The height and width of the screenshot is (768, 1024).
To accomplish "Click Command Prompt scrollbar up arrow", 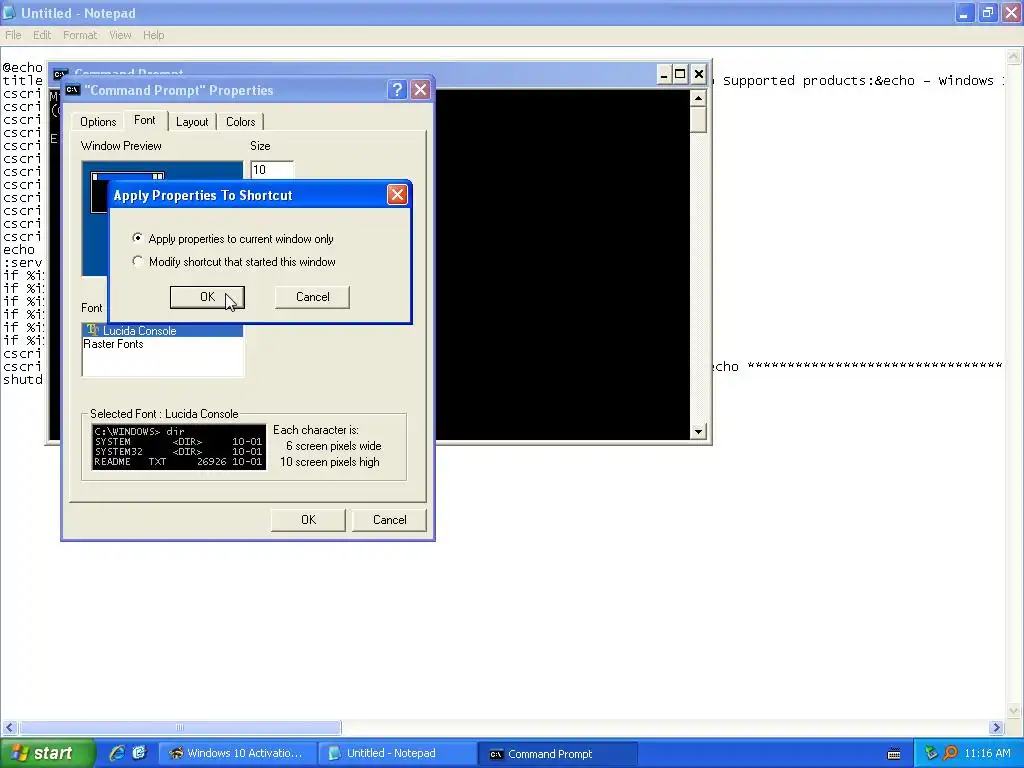I will (x=698, y=99).
